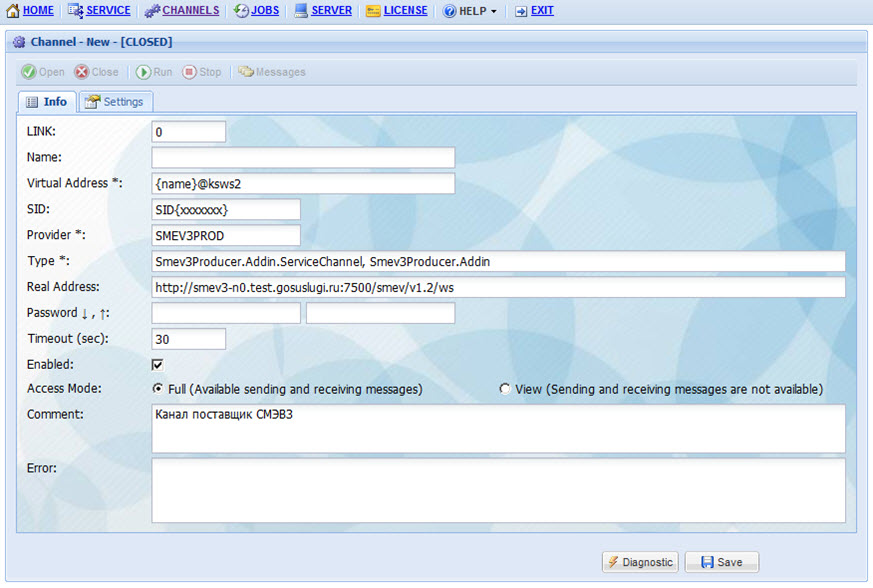Click the CHANNELS gear icon
Image resolution: width=873 pixels, height=588 pixels.
click(x=152, y=11)
